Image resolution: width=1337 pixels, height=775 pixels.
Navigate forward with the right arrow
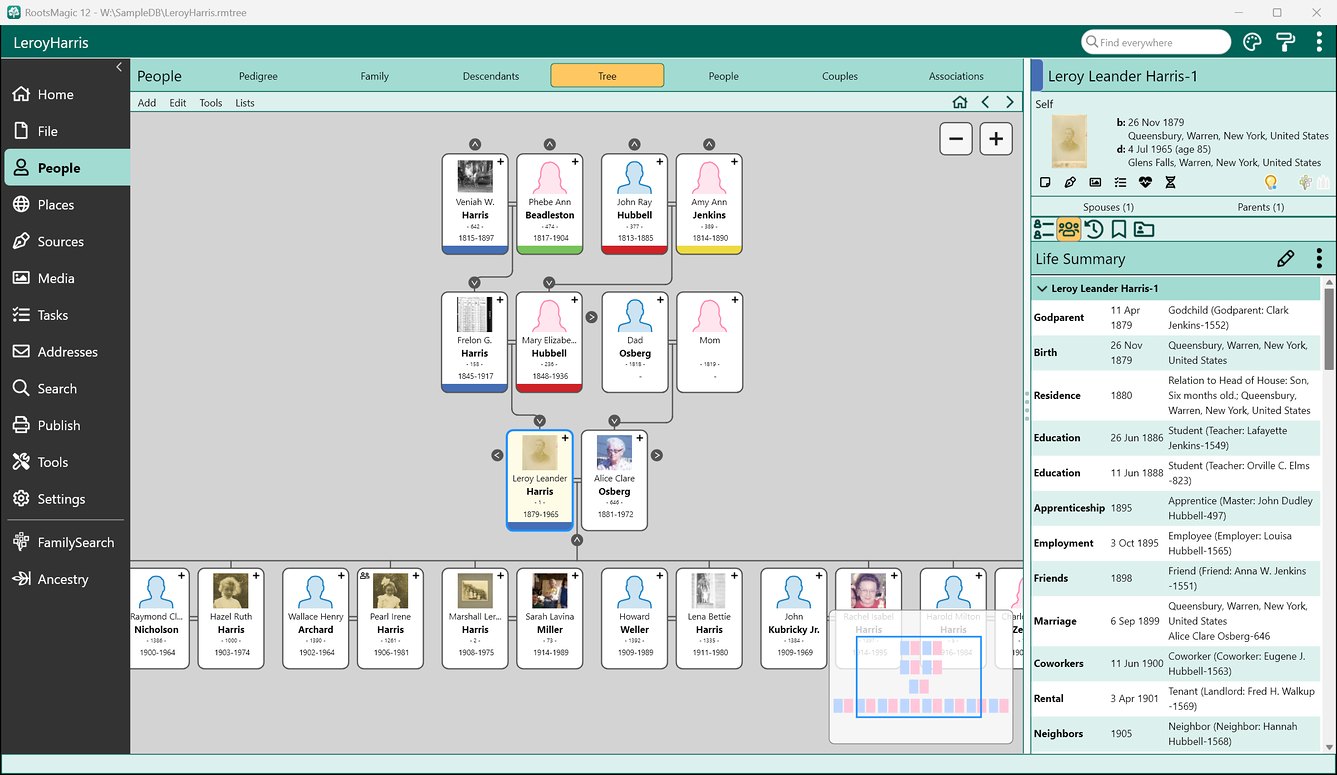click(1010, 102)
